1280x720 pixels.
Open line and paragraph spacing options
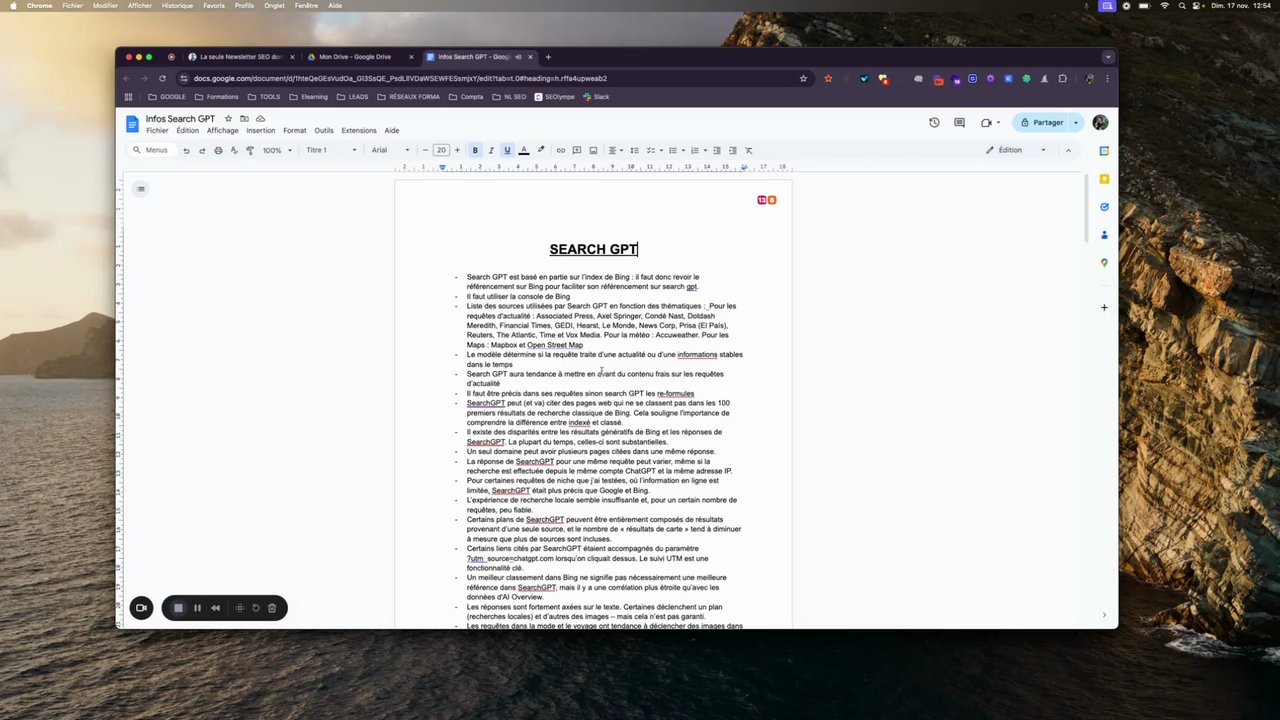634,150
